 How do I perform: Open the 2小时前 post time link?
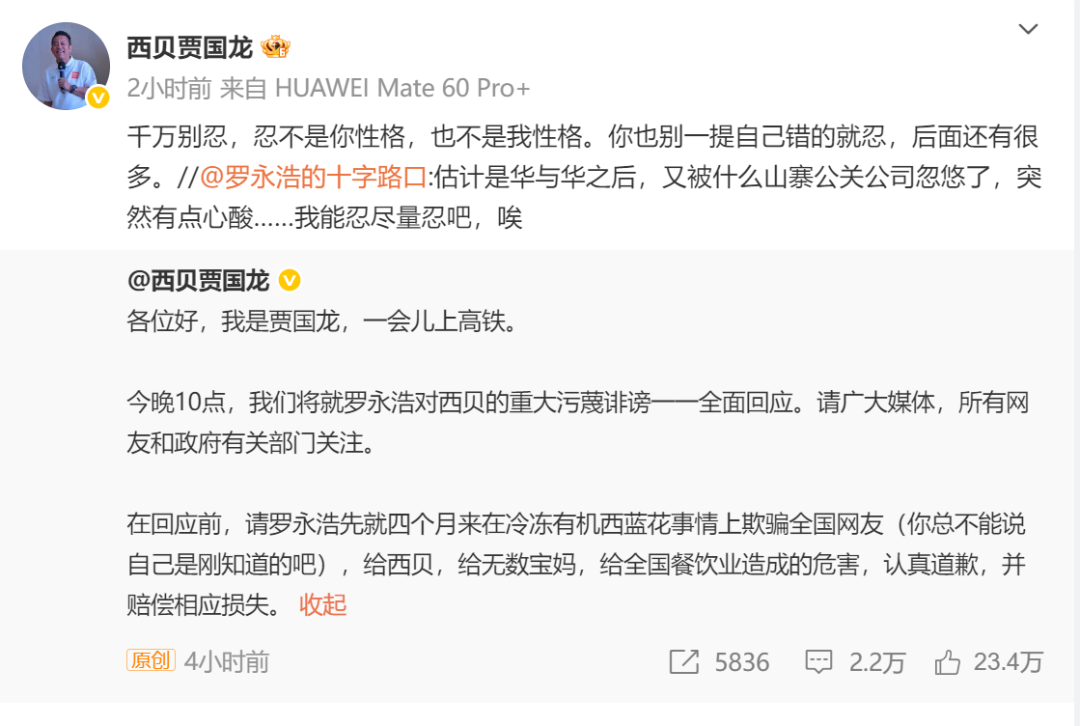(x=169, y=88)
